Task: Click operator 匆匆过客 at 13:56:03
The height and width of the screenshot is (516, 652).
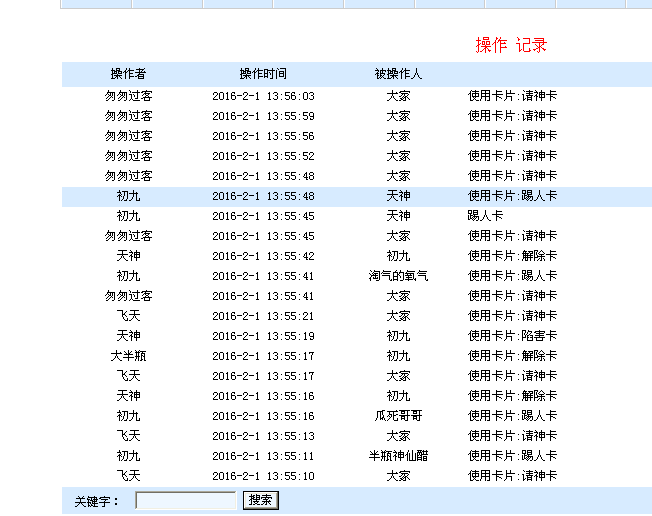Action: point(128,96)
